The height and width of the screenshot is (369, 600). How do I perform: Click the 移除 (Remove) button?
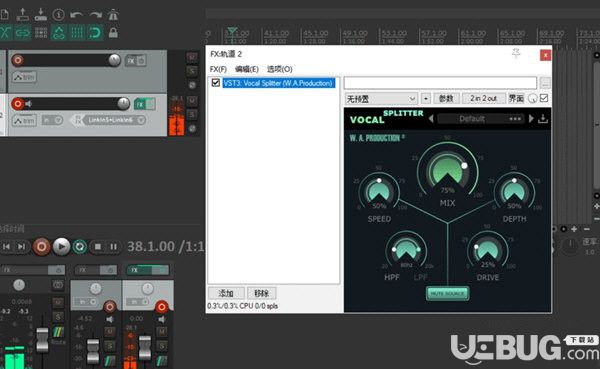click(x=262, y=293)
